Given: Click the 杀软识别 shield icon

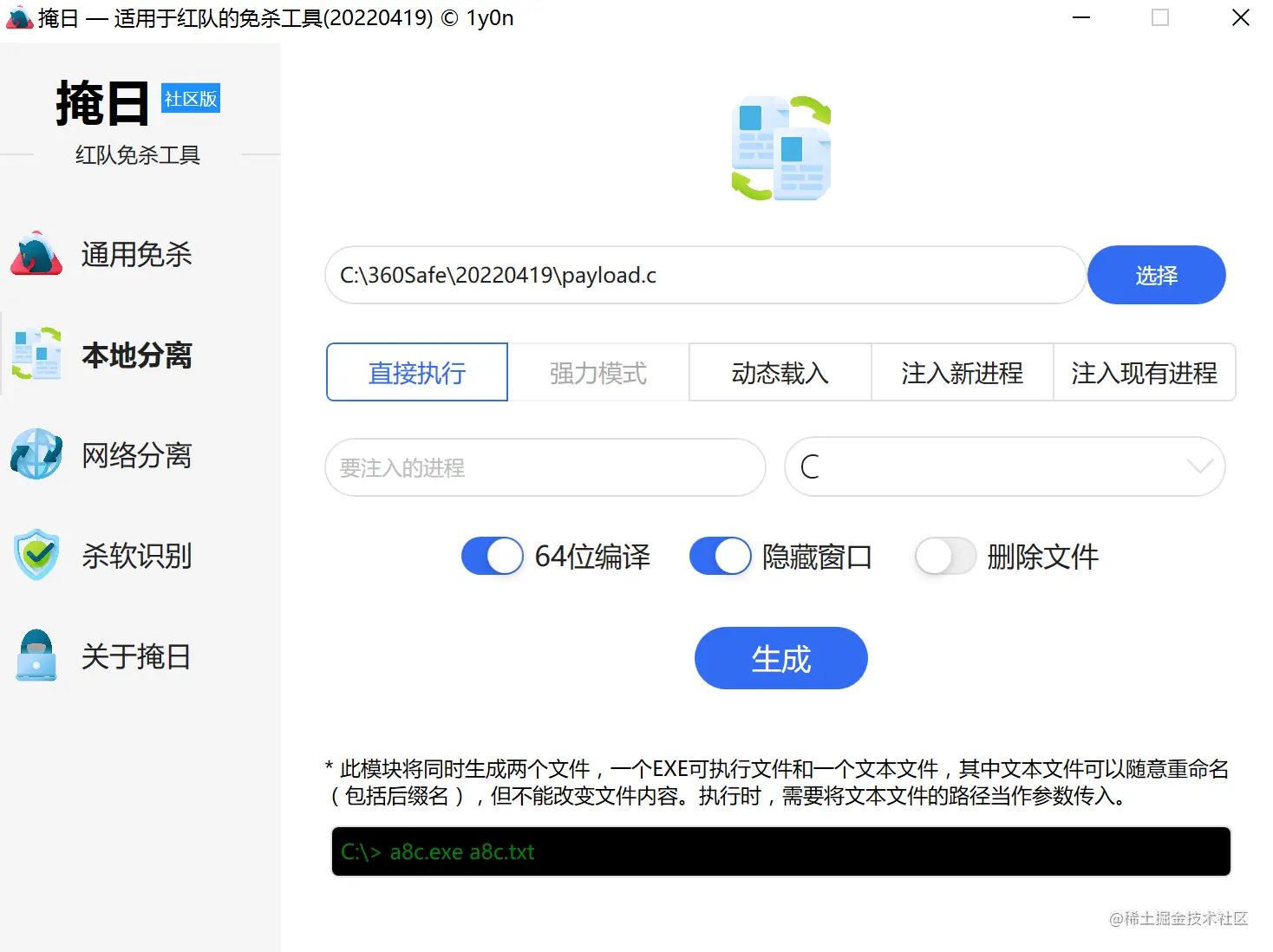Looking at the screenshot, I should coord(36,554).
